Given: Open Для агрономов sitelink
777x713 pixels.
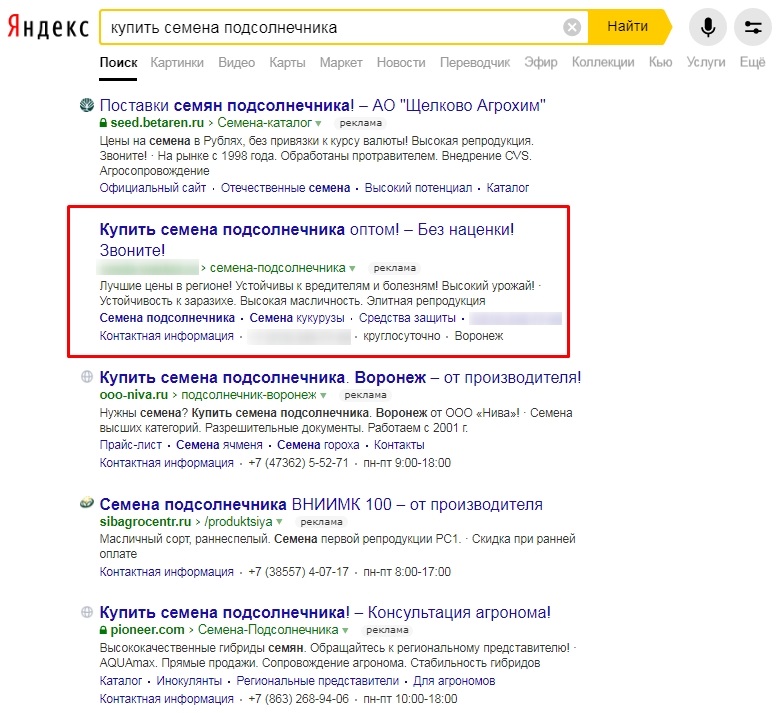Looking at the screenshot, I should pos(454,680).
